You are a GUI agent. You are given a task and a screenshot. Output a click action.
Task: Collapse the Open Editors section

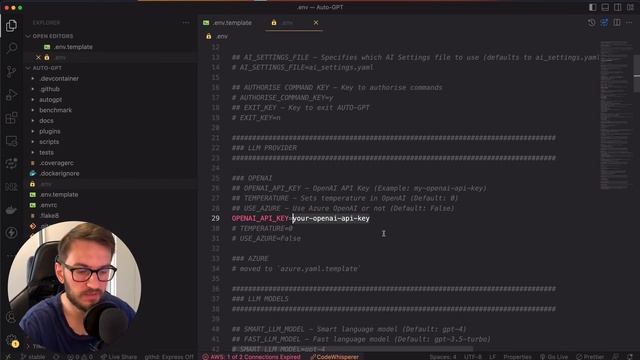click(52, 36)
